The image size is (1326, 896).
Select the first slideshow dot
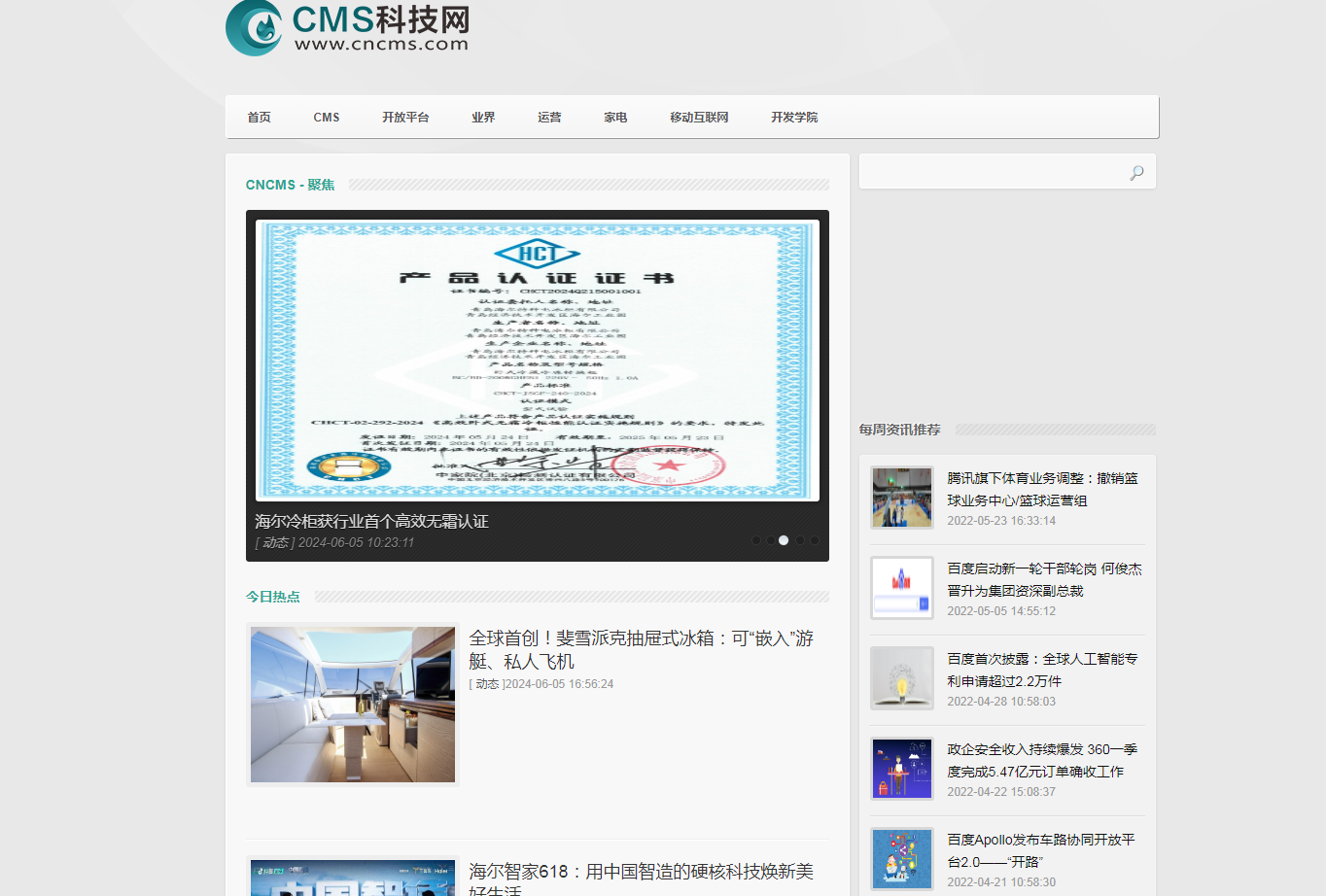pos(756,540)
